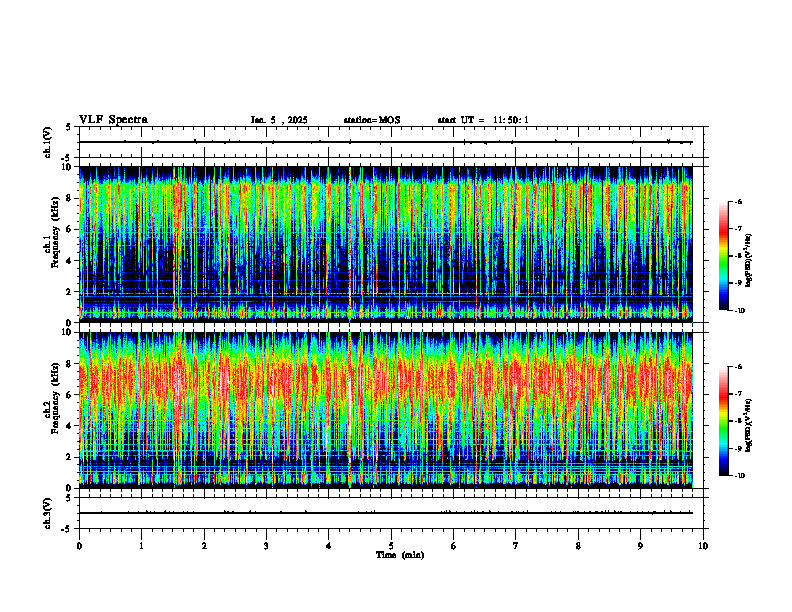Click the time axis tick label "6"
Image resolution: width=792 pixels, height=612 pixels.
coord(454,546)
